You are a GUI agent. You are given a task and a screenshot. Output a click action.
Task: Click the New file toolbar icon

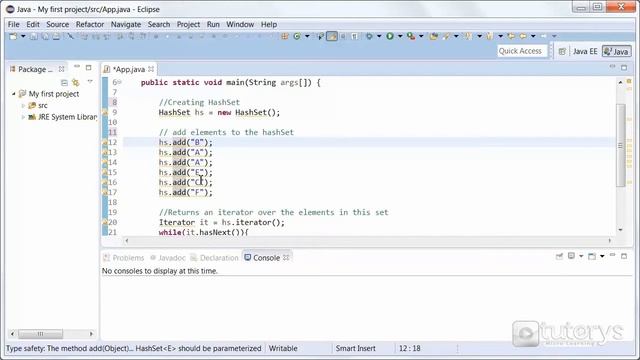point(13,36)
